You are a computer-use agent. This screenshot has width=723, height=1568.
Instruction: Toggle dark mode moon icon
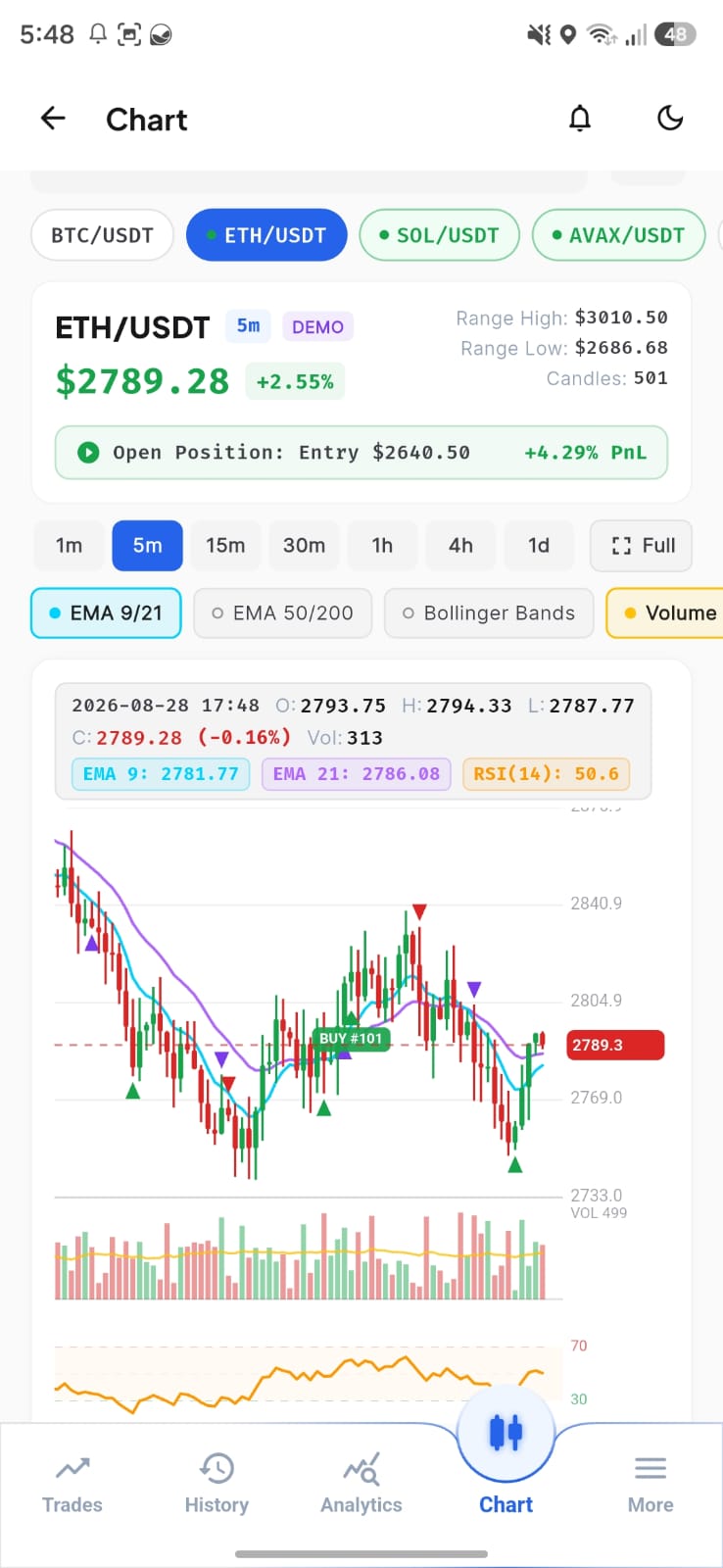point(670,119)
